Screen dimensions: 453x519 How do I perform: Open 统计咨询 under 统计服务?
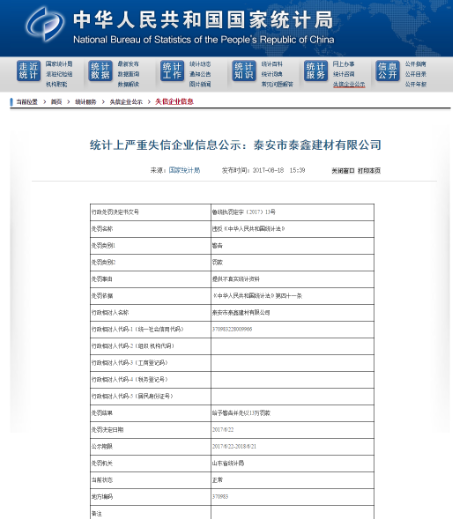coord(344,74)
